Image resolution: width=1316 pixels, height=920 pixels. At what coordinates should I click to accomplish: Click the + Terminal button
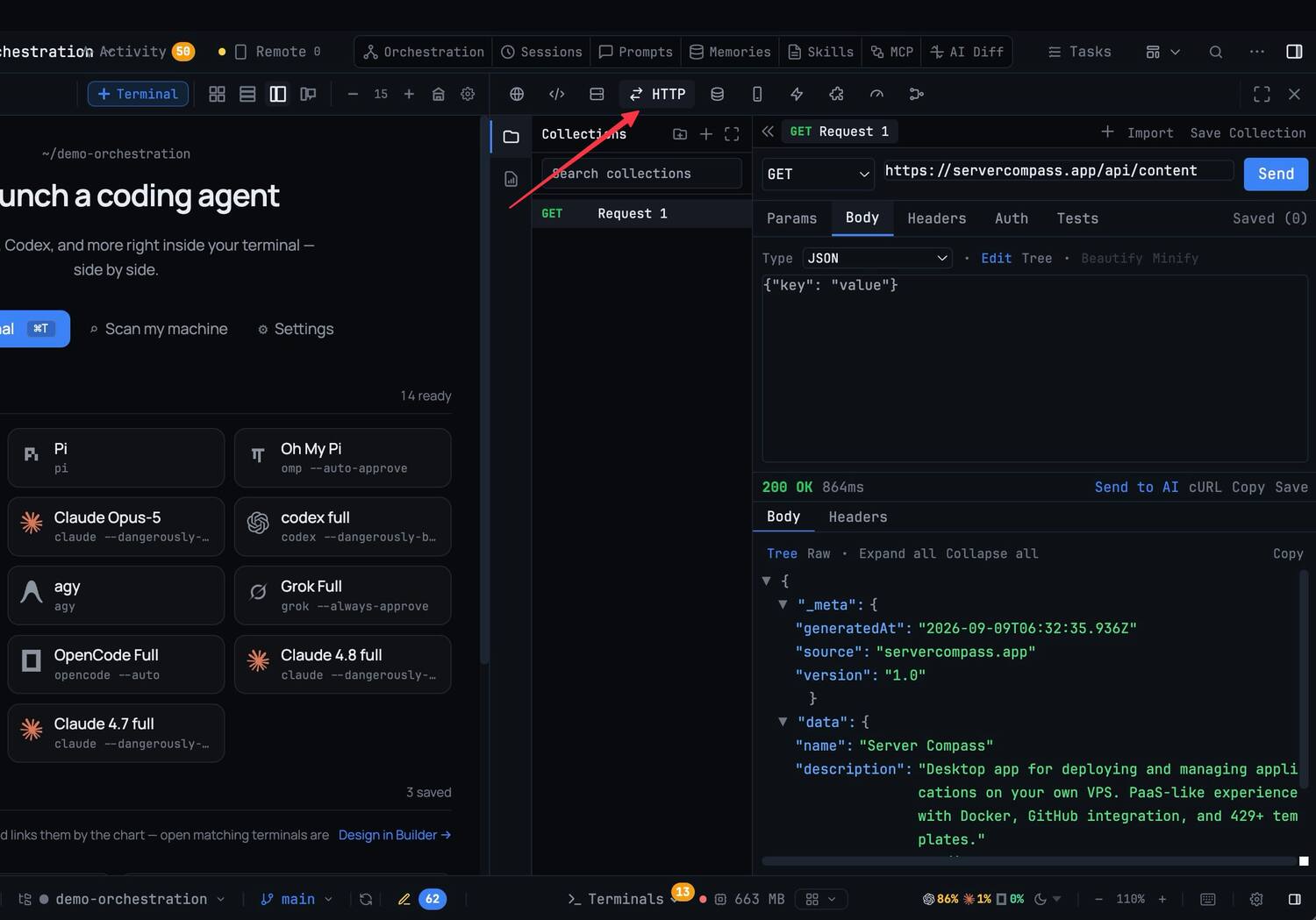click(x=138, y=94)
